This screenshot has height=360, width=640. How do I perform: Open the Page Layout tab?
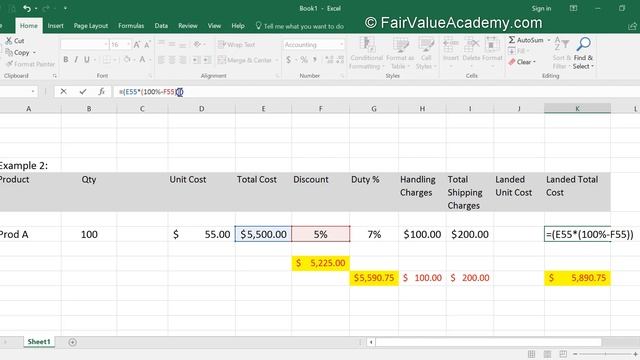91,26
